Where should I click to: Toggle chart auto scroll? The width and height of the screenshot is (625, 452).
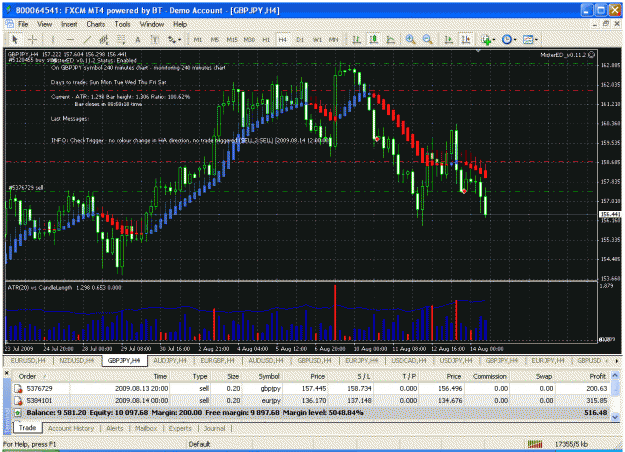448,39
